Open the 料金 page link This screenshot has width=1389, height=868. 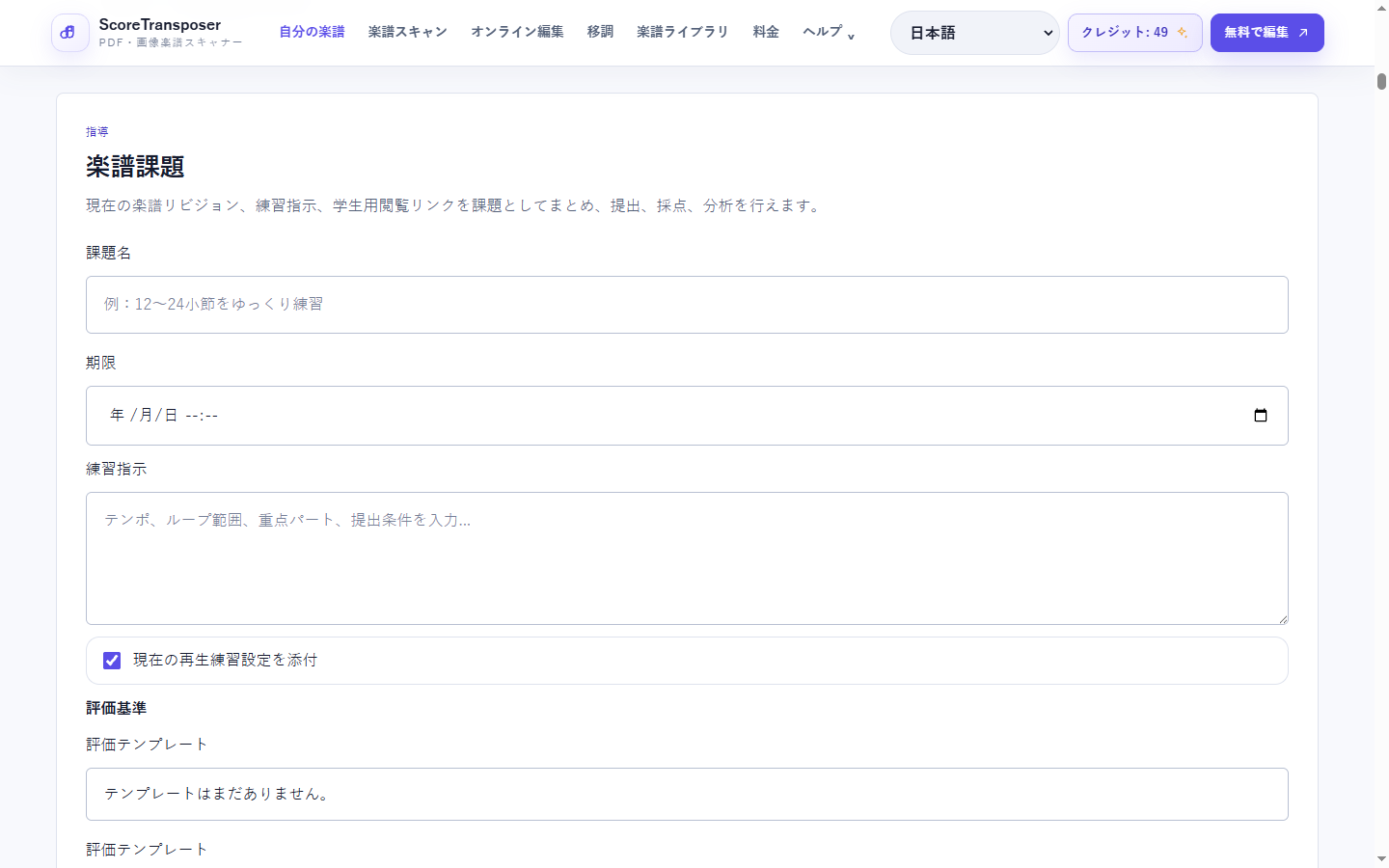pos(766,32)
